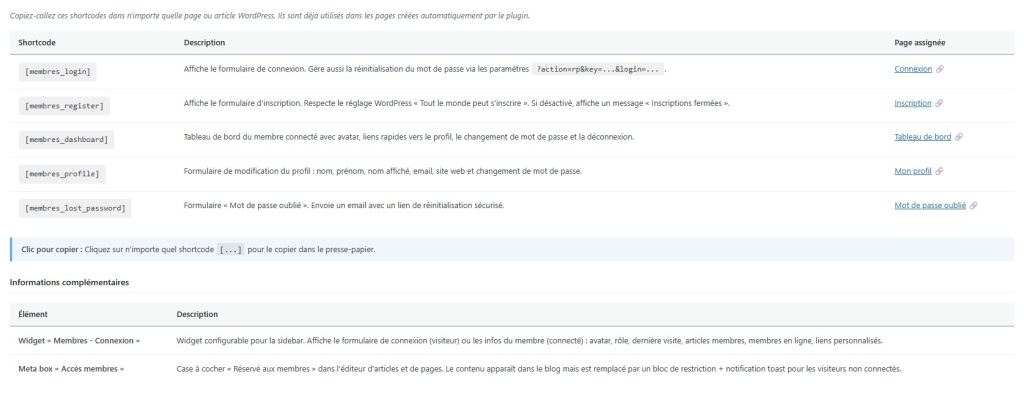1024x396 pixels.
Task: Click the link icon beside Inscription
Action: [939, 103]
